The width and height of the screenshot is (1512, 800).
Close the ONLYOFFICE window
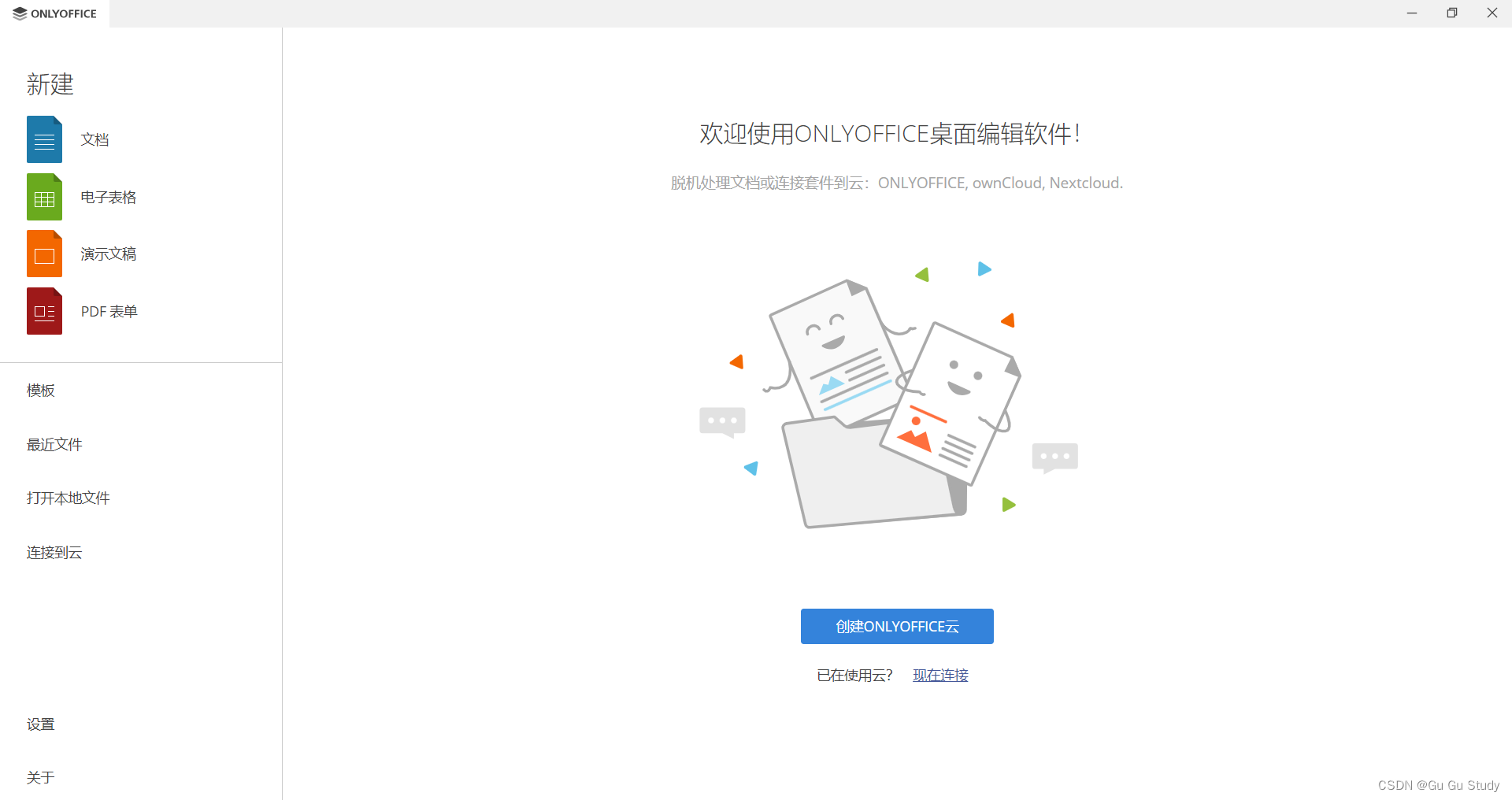(1492, 13)
